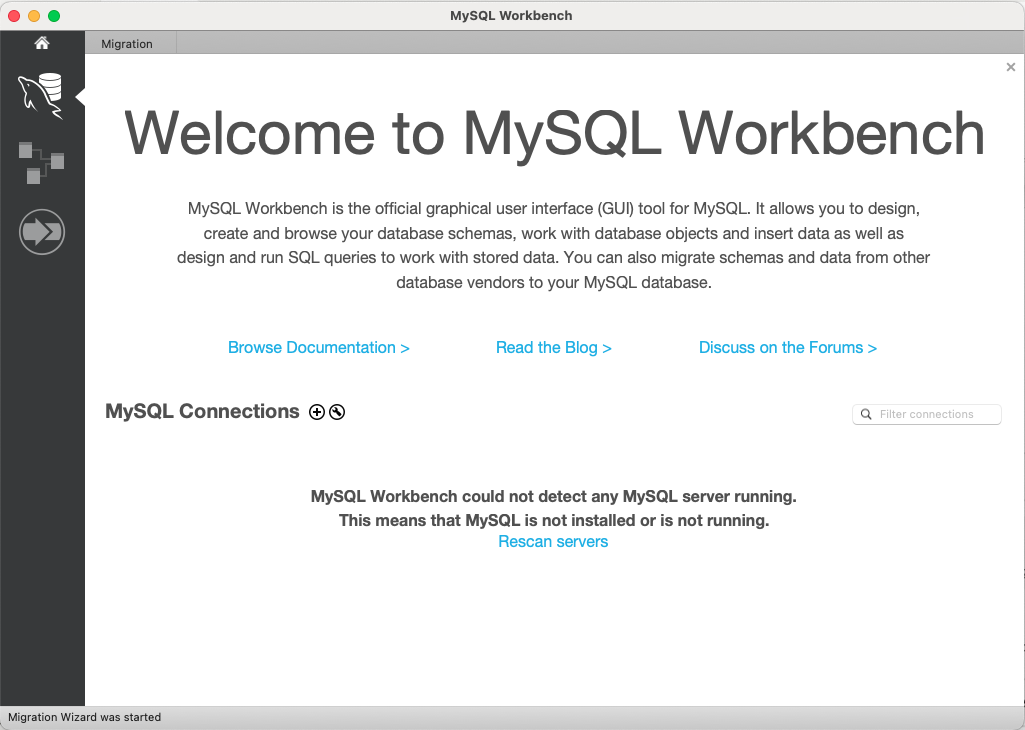Open the Models diagram sidebar icon
The image size is (1025, 730).
coord(41,163)
